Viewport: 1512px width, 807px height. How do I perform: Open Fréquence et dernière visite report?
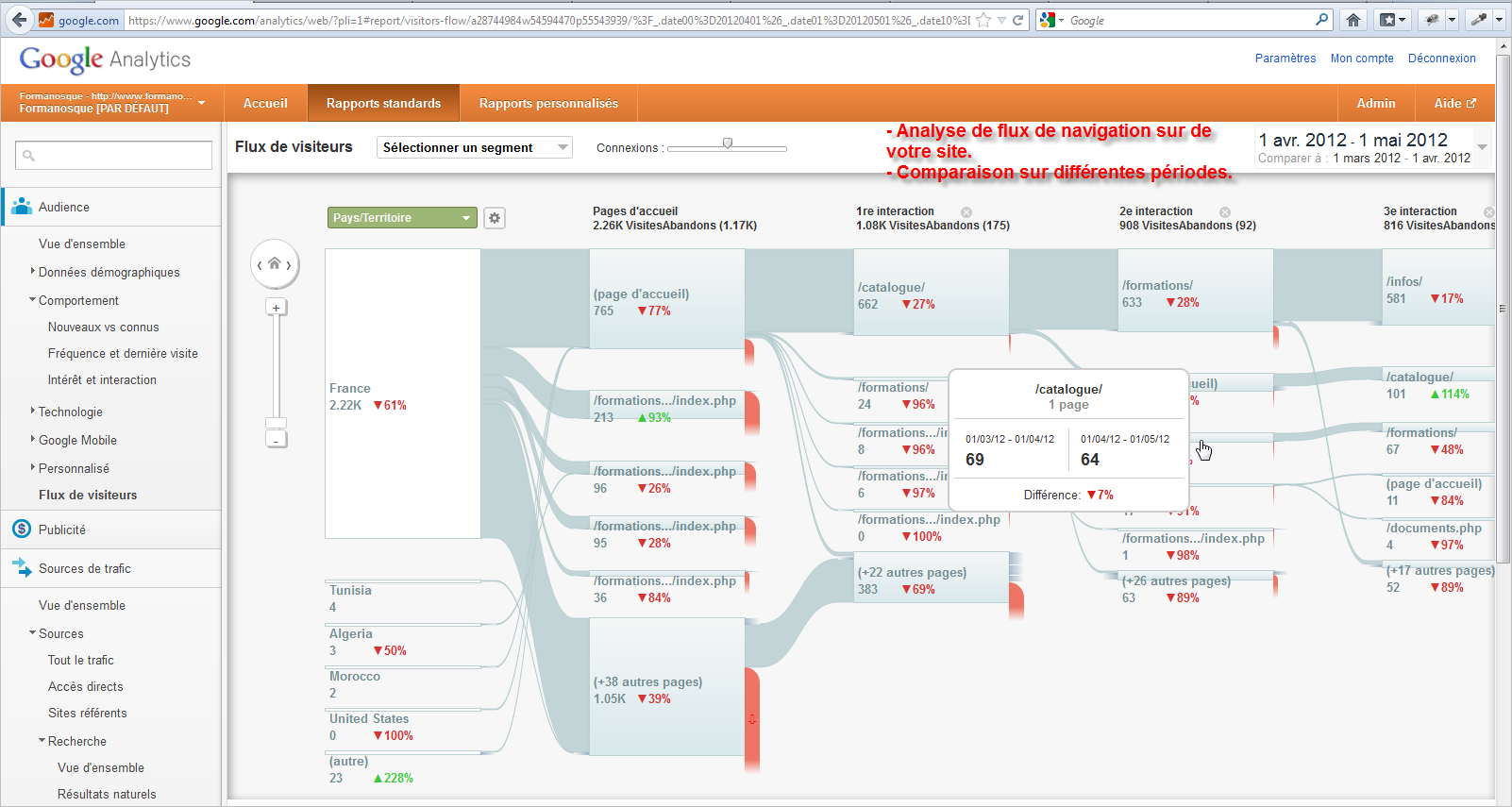[x=123, y=354]
